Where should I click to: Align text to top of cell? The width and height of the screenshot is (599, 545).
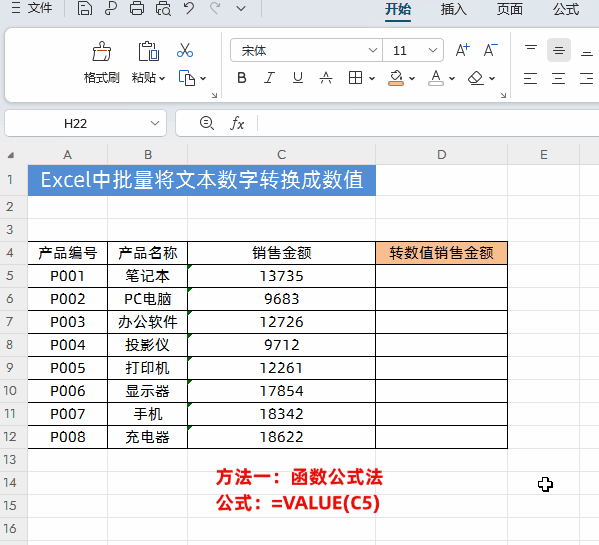coord(531,50)
